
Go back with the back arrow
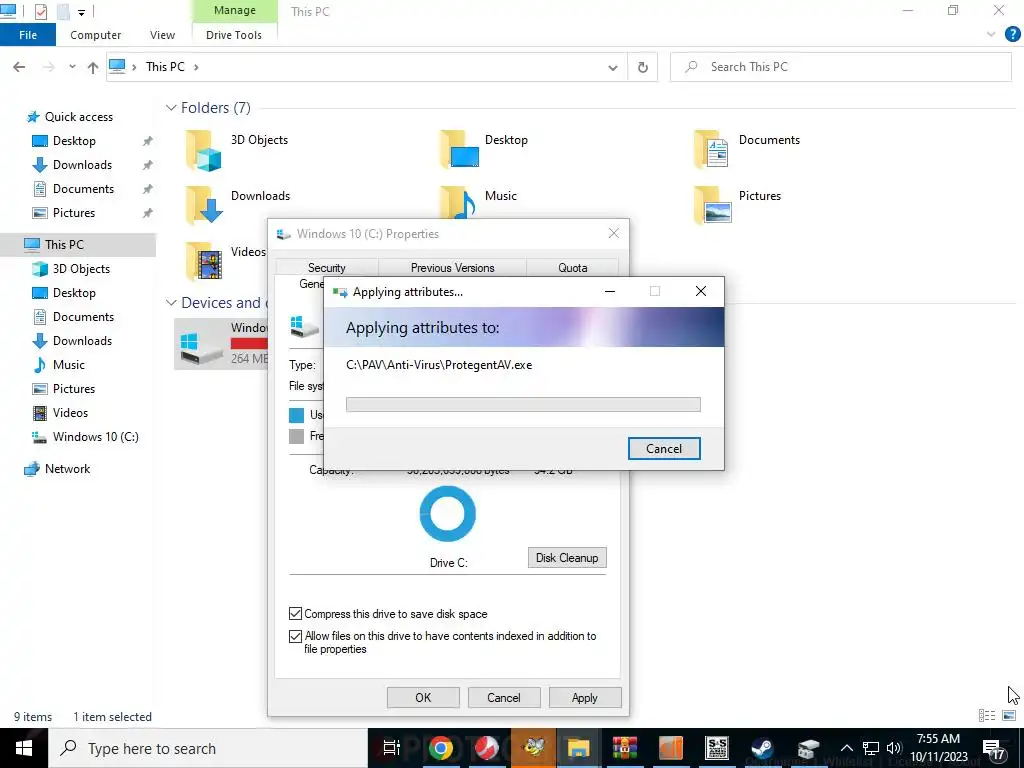(x=19, y=67)
